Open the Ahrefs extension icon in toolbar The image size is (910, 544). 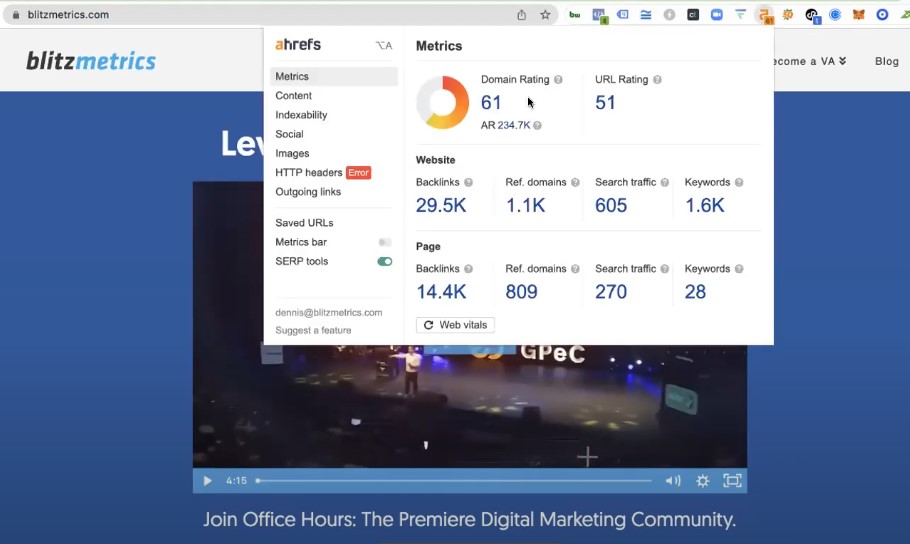click(x=765, y=16)
